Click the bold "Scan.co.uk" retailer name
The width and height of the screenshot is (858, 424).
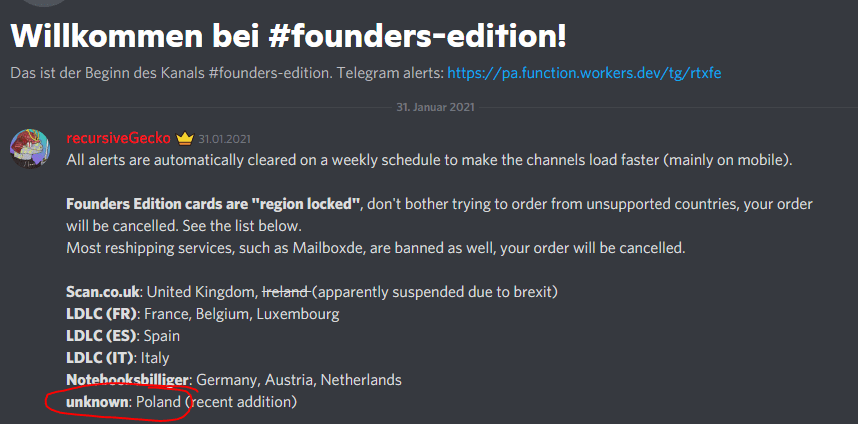click(103, 292)
